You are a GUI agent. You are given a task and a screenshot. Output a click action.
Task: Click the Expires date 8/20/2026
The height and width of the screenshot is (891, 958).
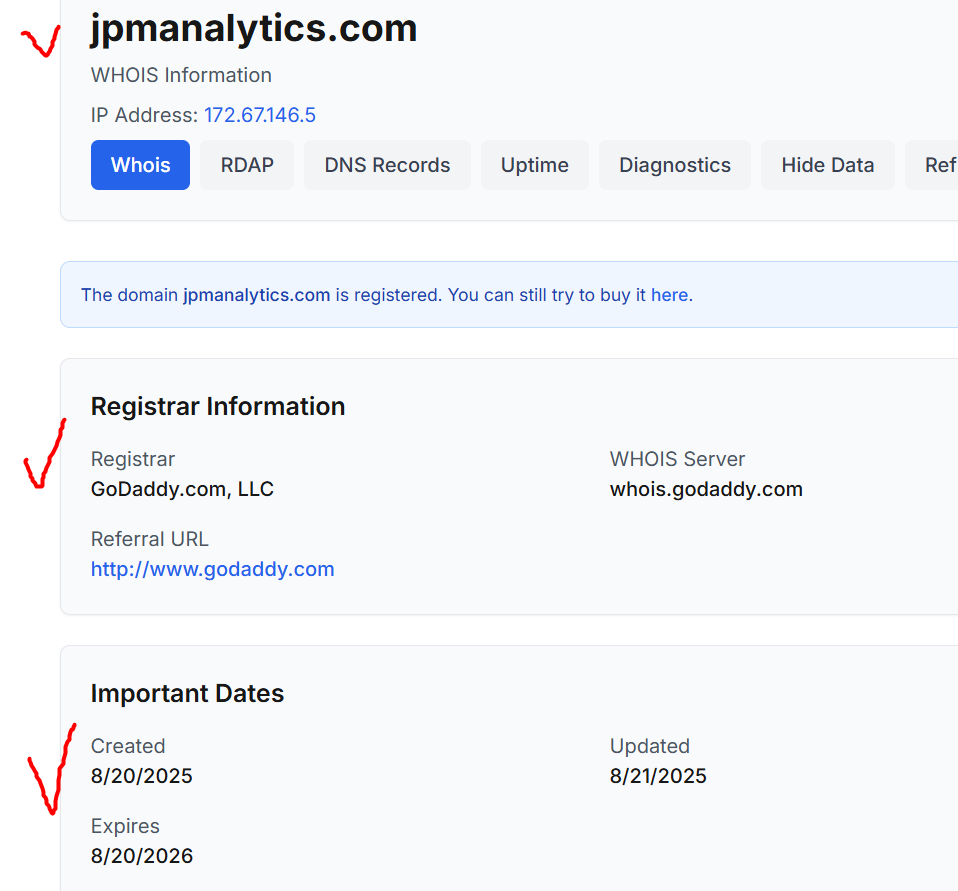(x=141, y=856)
